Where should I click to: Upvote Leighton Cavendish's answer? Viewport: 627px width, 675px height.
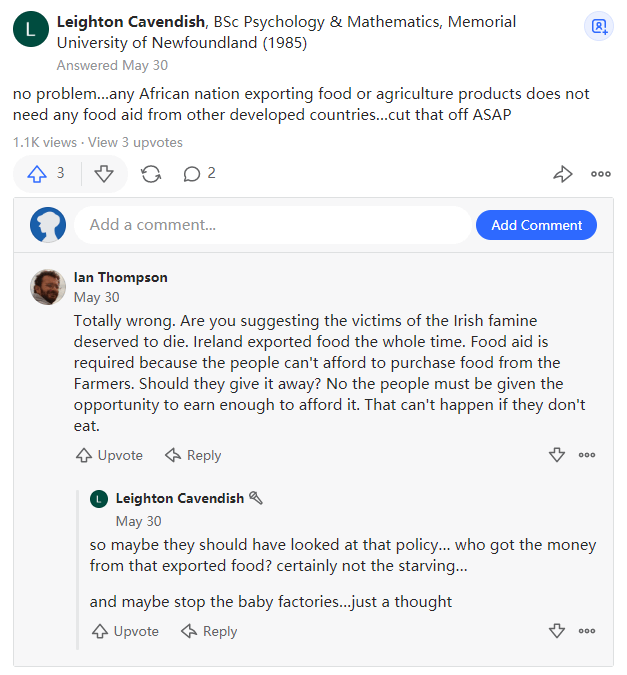pos(45,174)
